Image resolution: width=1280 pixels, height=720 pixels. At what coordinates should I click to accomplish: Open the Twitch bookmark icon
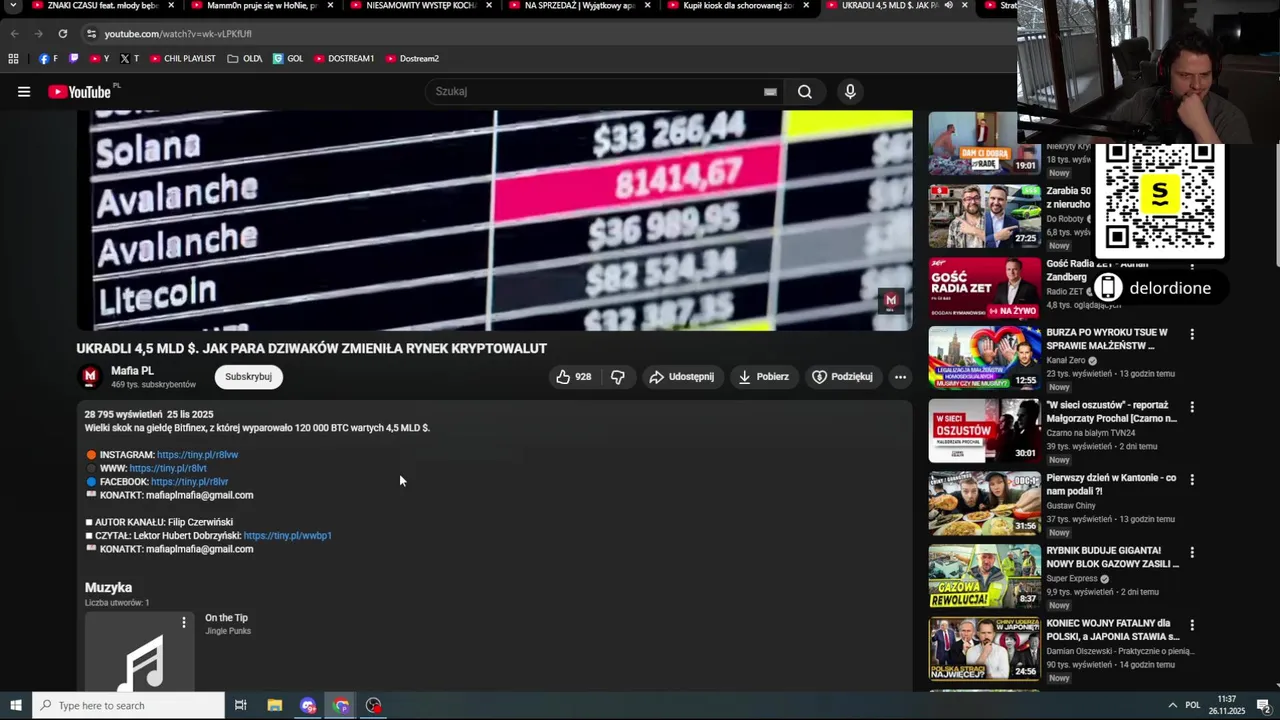coord(73,59)
